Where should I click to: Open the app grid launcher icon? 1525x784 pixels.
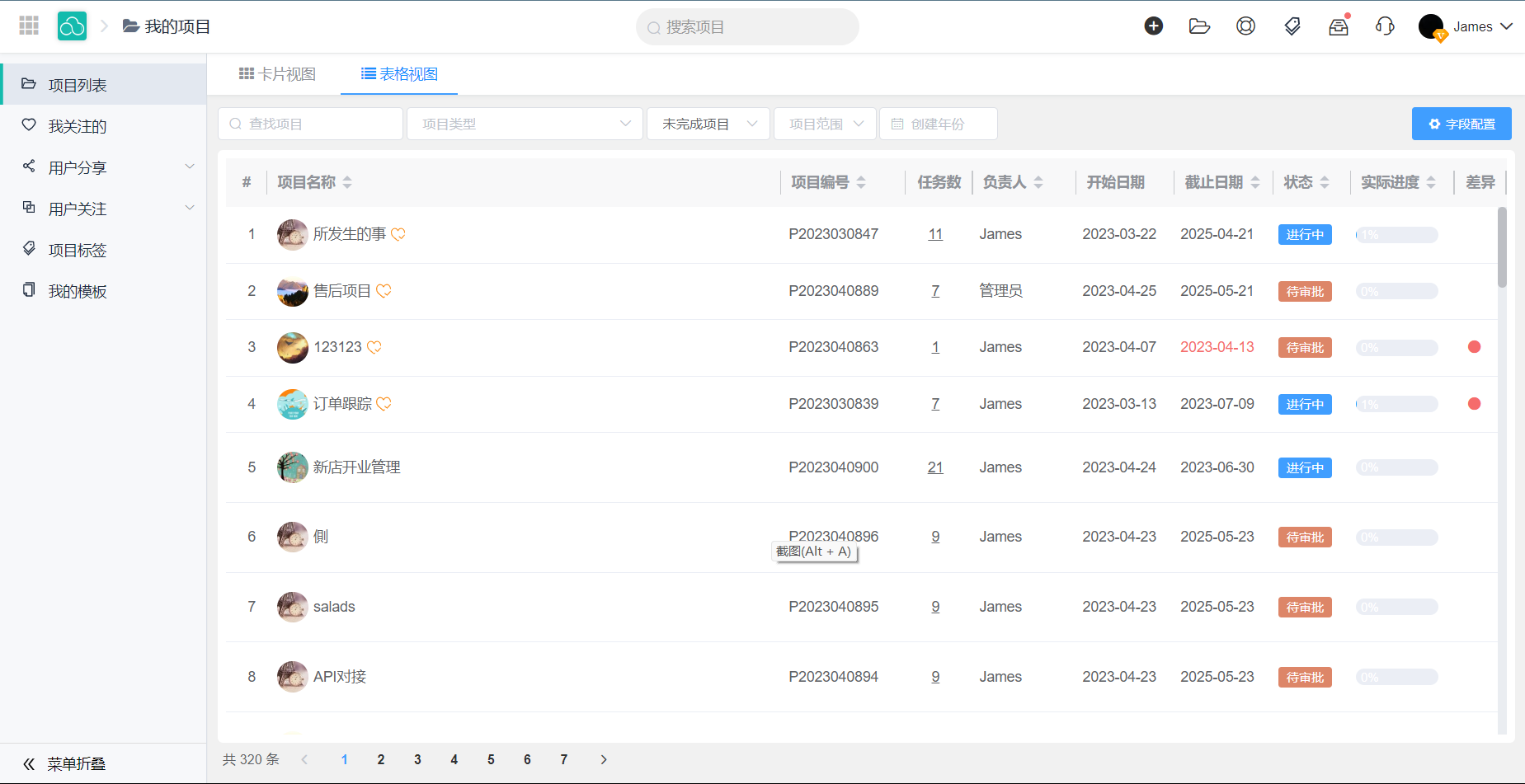(29, 26)
